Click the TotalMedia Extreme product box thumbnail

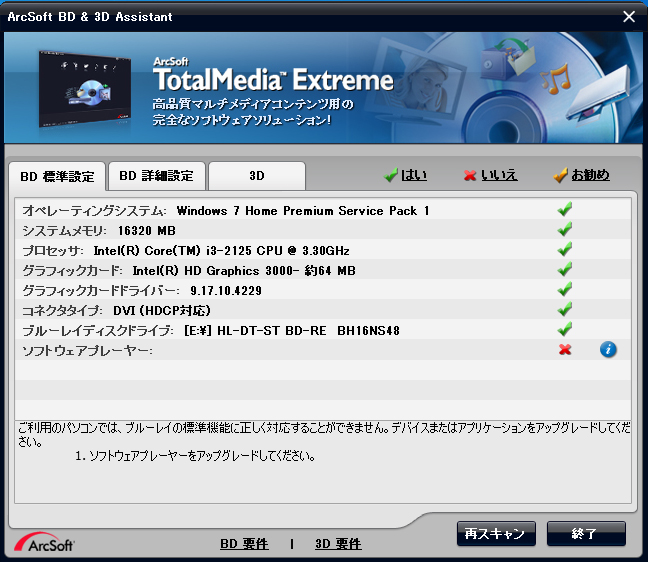point(85,89)
